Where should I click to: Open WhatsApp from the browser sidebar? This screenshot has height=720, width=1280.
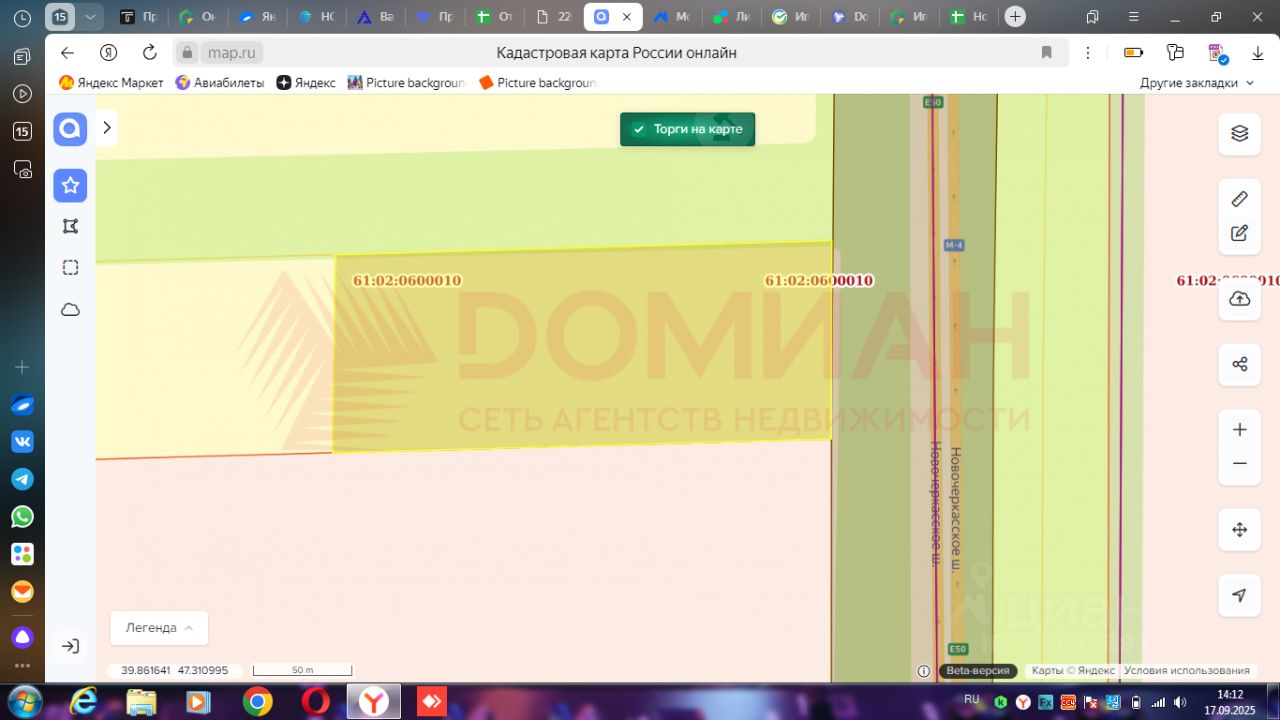coord(22,517)
